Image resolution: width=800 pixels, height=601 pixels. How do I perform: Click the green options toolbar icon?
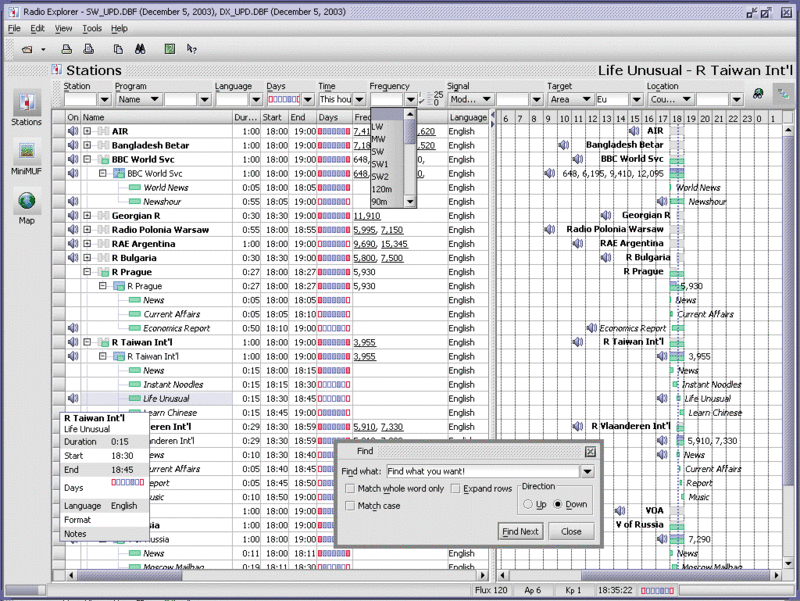[169, 49]
